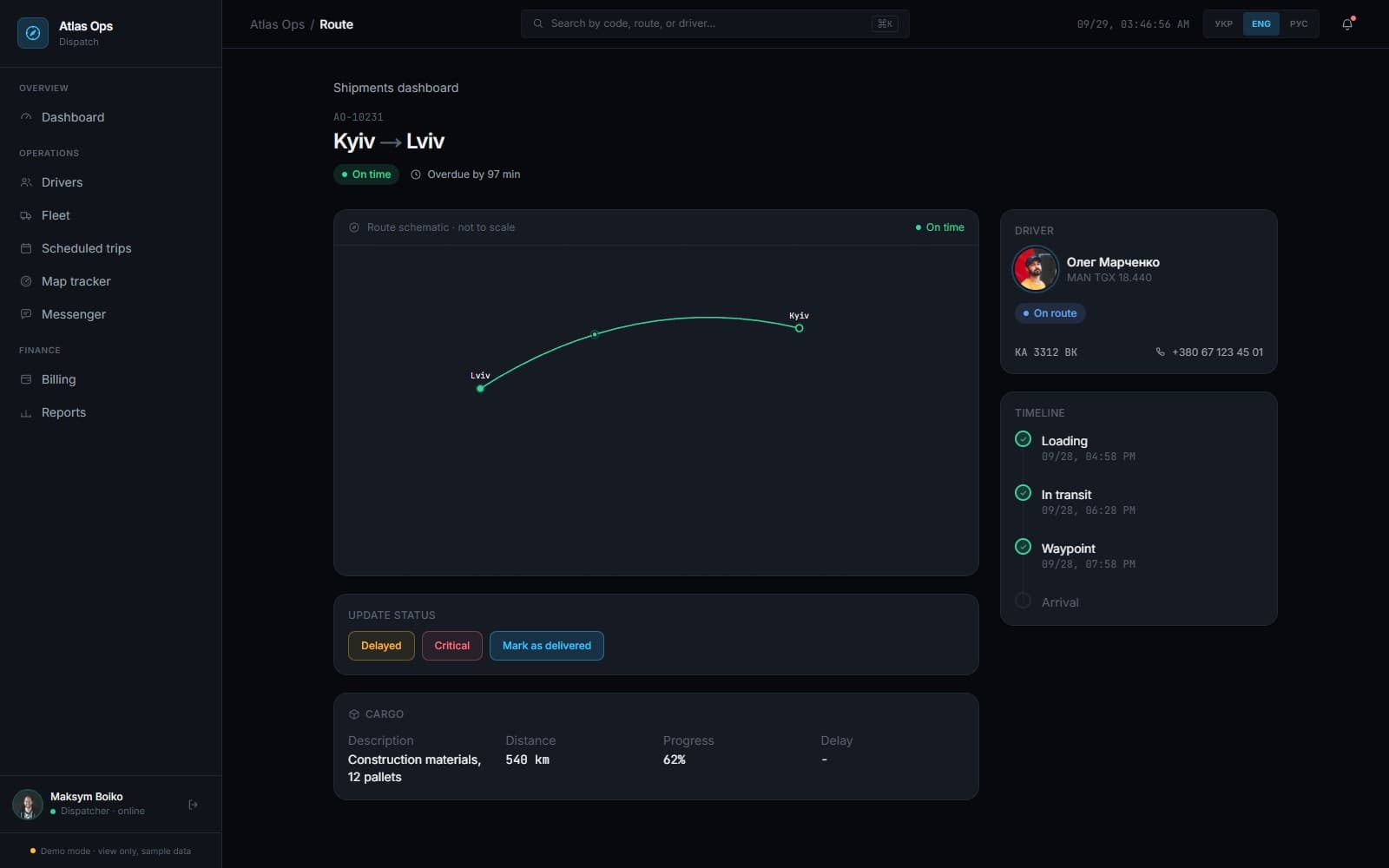Image resolution: width=1389 pixels, height=868 pixels.
Task: Open Scheduled trips in the sidebar
Action: click(111, 248)
